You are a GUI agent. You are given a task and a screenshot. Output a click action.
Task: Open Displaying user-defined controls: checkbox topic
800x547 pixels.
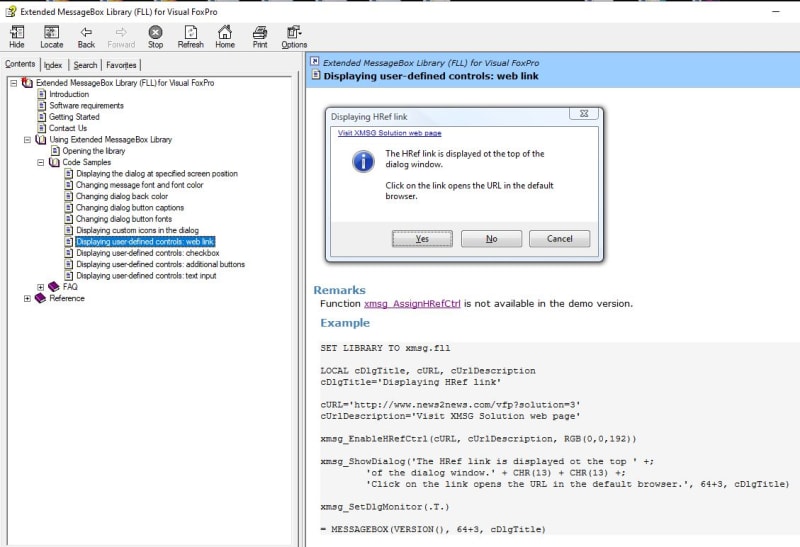[x=147, y=253]
